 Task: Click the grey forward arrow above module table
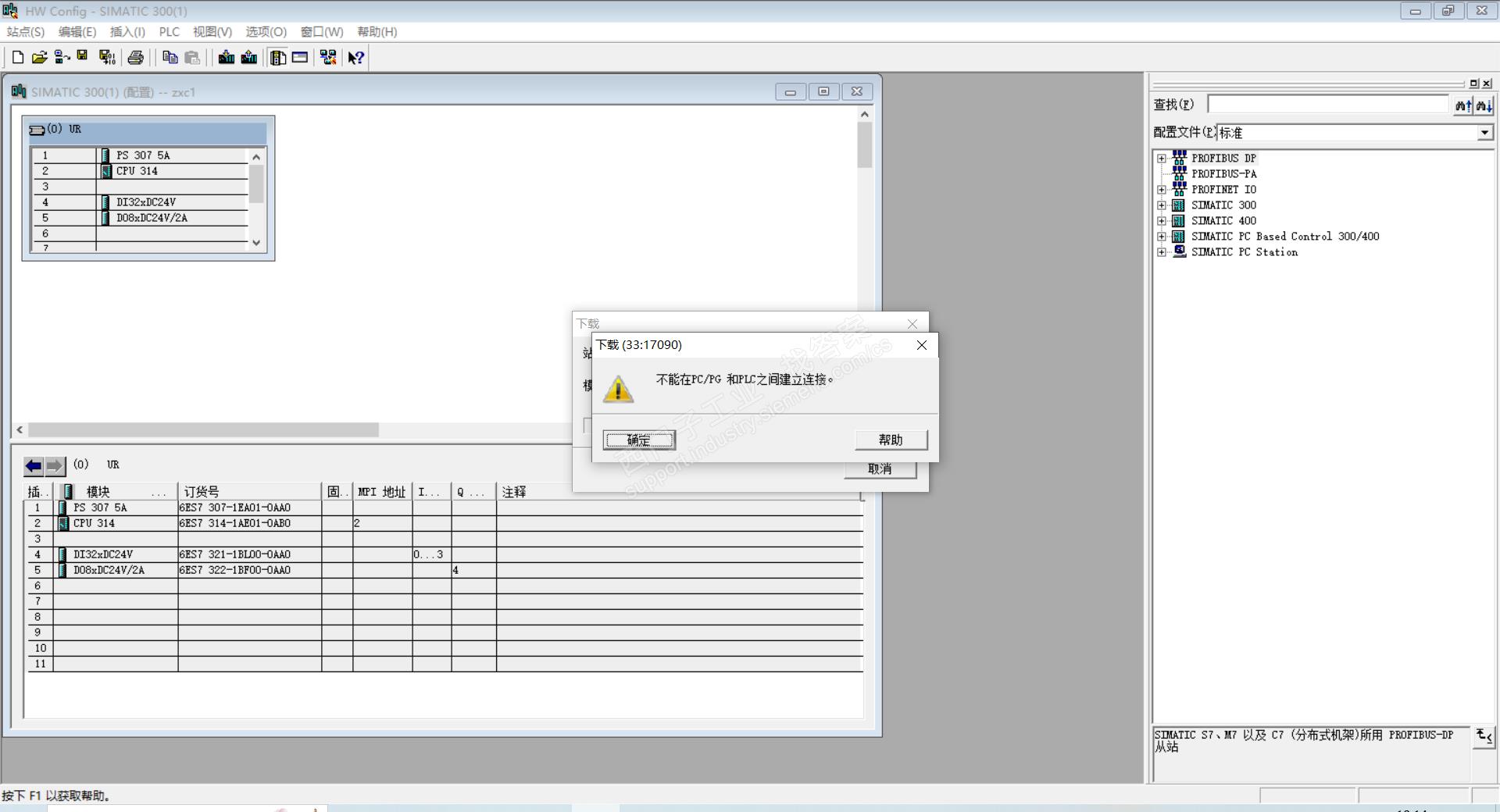[x=55, y=466]
